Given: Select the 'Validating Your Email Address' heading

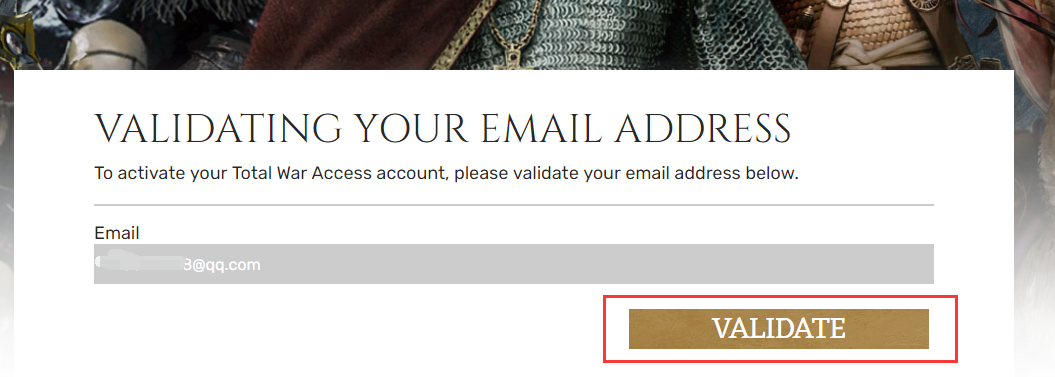Looking at the screenshot, I should point(442,129).
